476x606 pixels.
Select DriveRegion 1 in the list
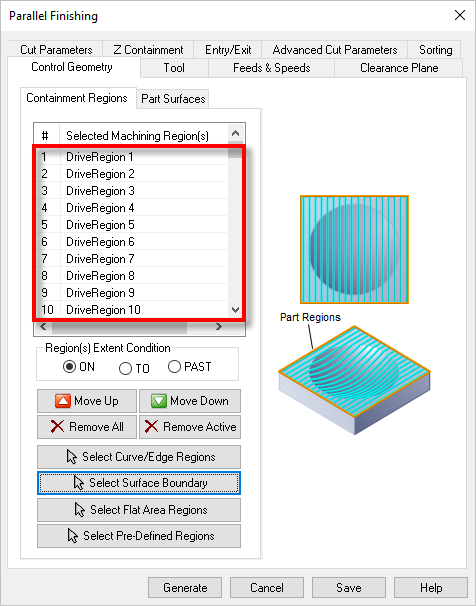(131, 157)
